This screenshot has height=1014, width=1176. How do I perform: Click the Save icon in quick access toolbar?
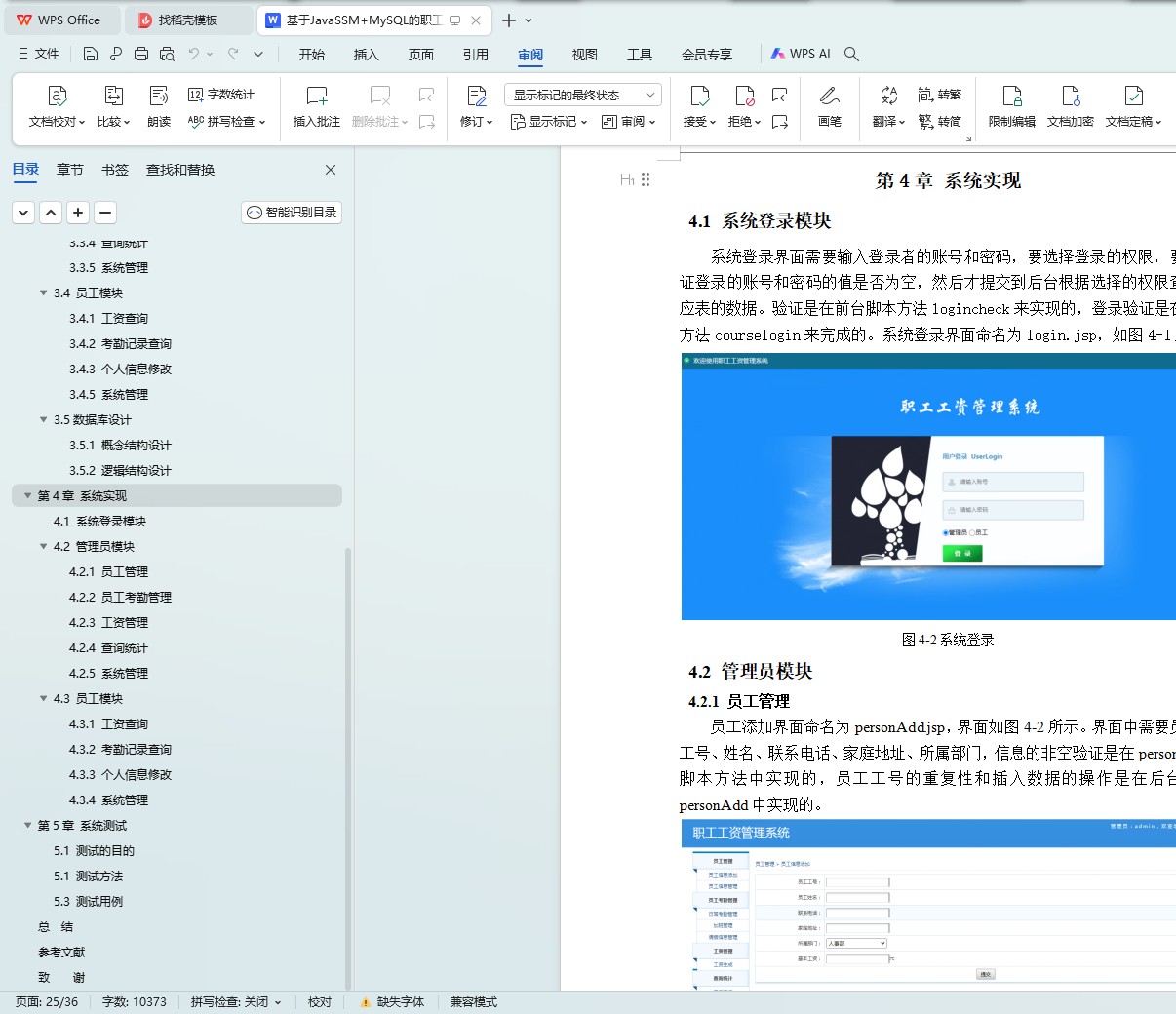(91, 54)
